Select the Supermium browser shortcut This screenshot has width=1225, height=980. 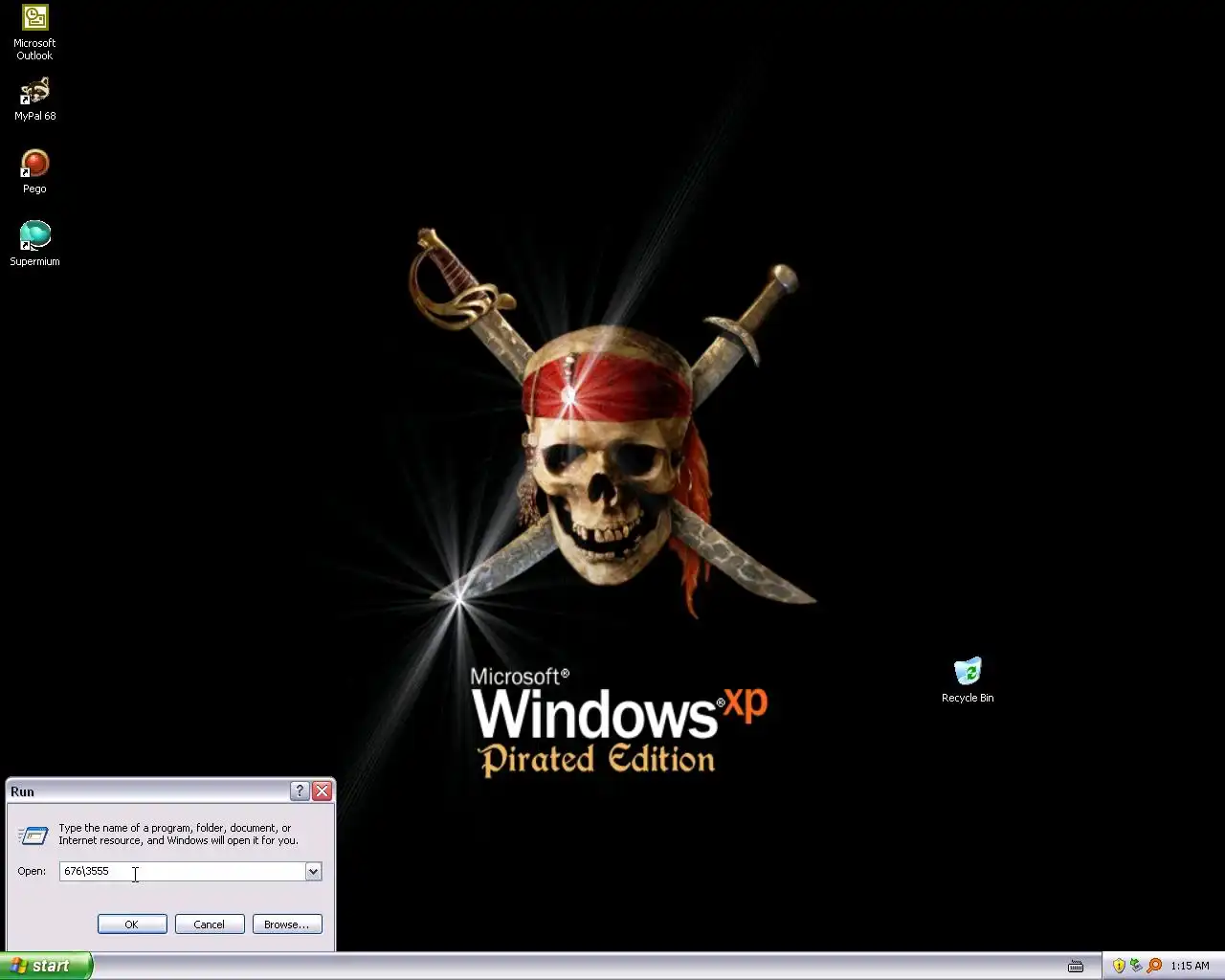click(34, 244)
